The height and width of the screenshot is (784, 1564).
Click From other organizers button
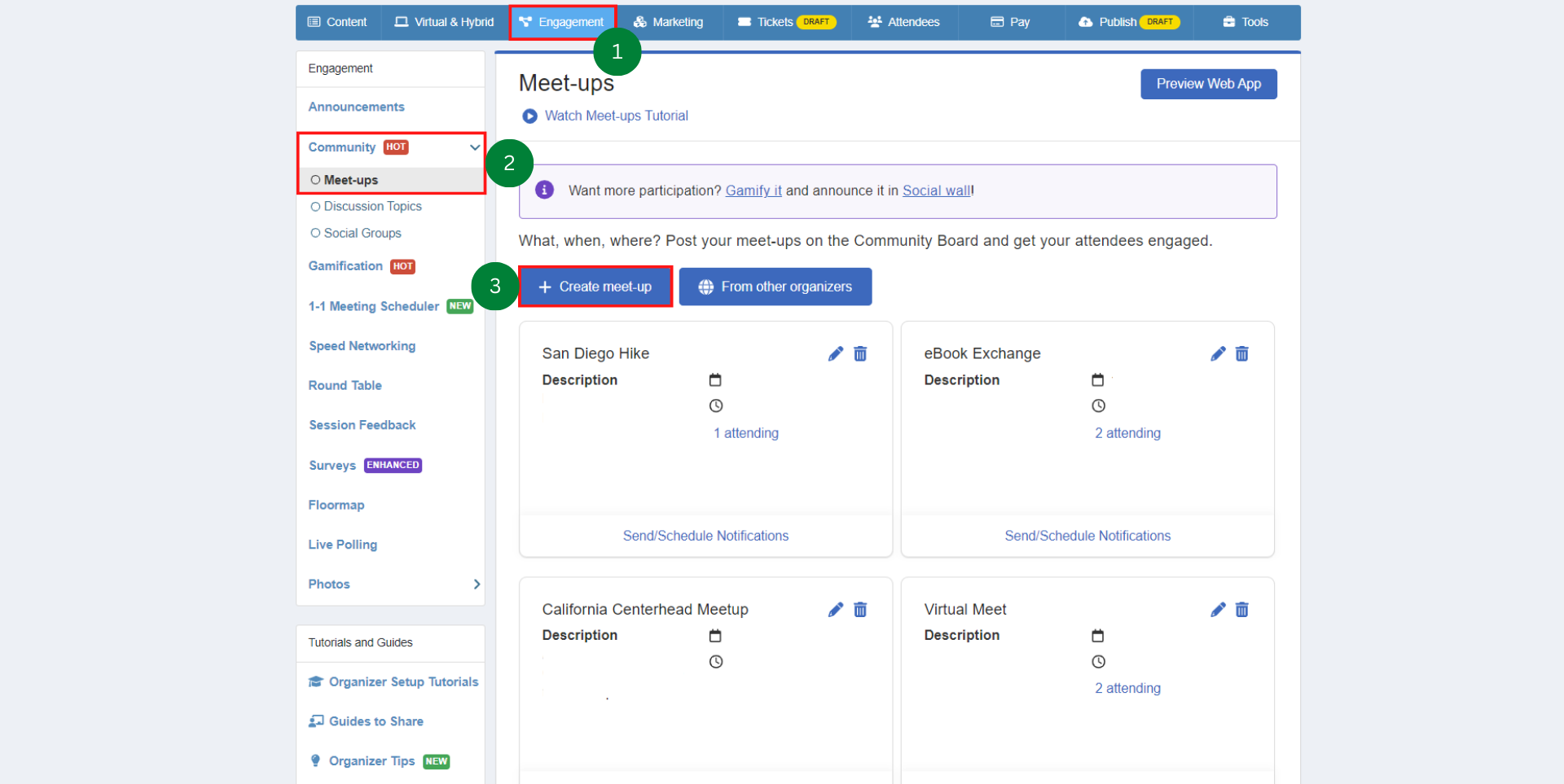pyautogui.click(x=775, y=287)
